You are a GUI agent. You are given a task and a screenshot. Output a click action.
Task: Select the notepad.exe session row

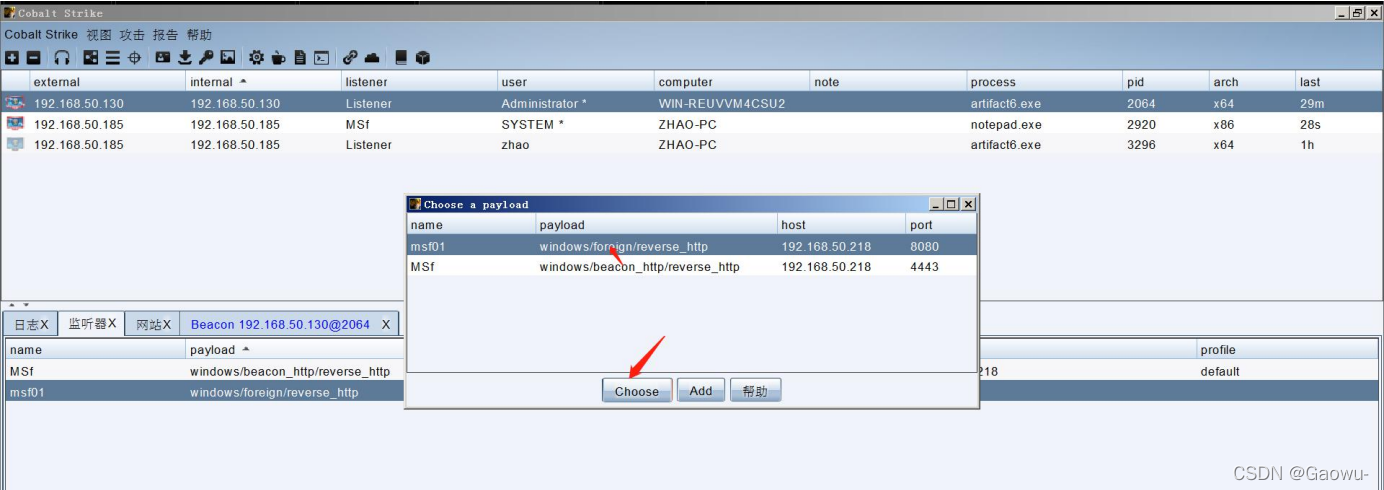(692, 124)
